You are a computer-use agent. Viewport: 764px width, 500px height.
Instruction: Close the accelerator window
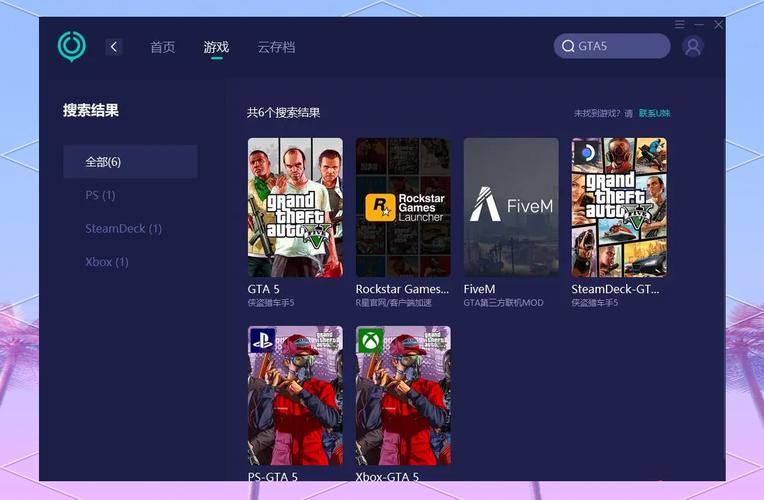718,24
